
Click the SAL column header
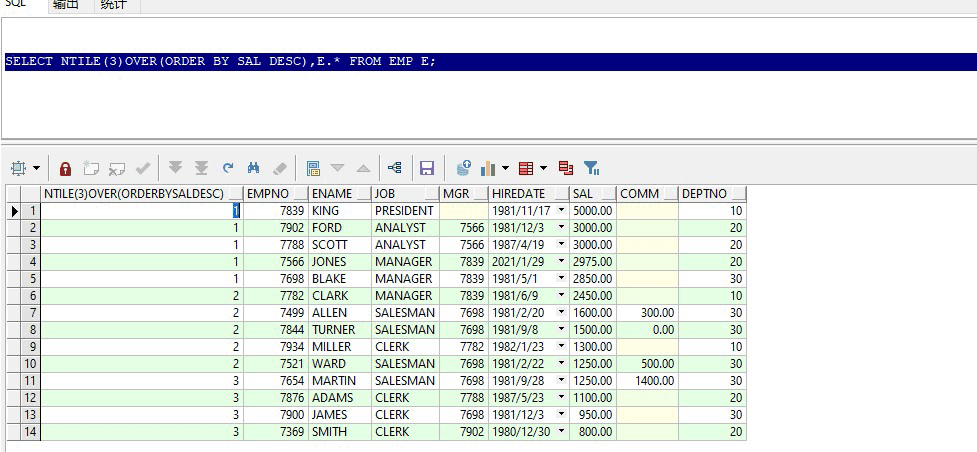[x=583, y=193]
